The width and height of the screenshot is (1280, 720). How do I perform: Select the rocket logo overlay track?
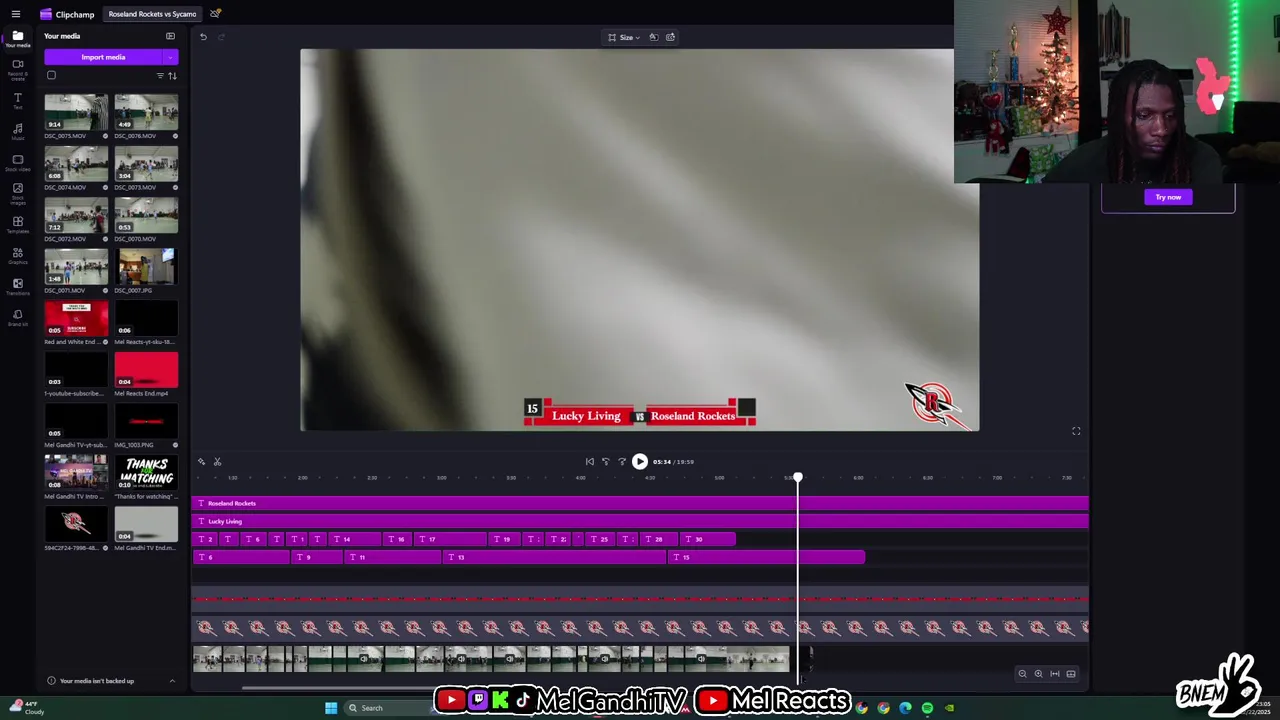point(640,627)
